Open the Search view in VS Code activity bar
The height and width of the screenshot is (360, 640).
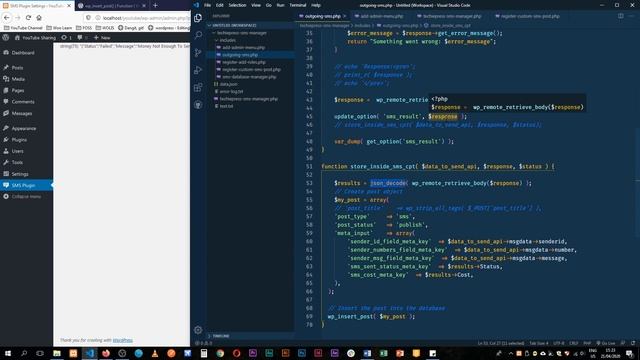pos(198,35)
